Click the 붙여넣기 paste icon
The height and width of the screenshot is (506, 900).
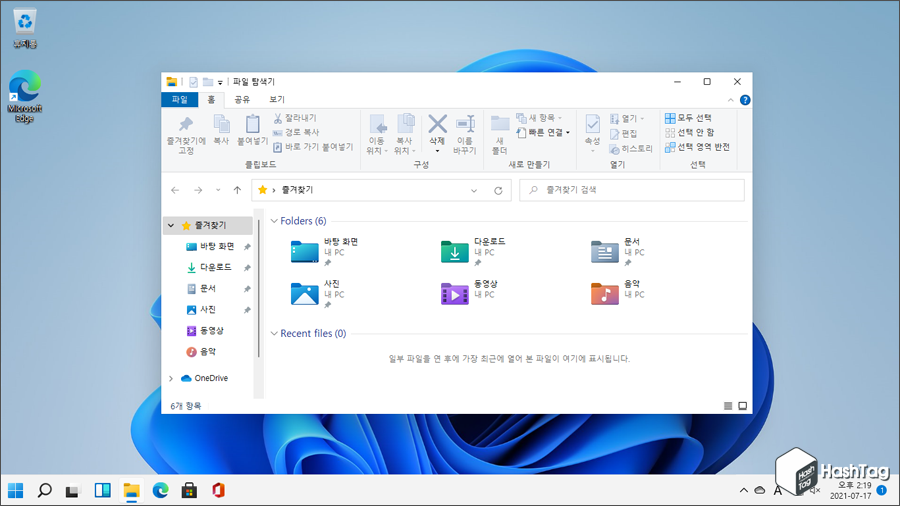tap(253, 124)
